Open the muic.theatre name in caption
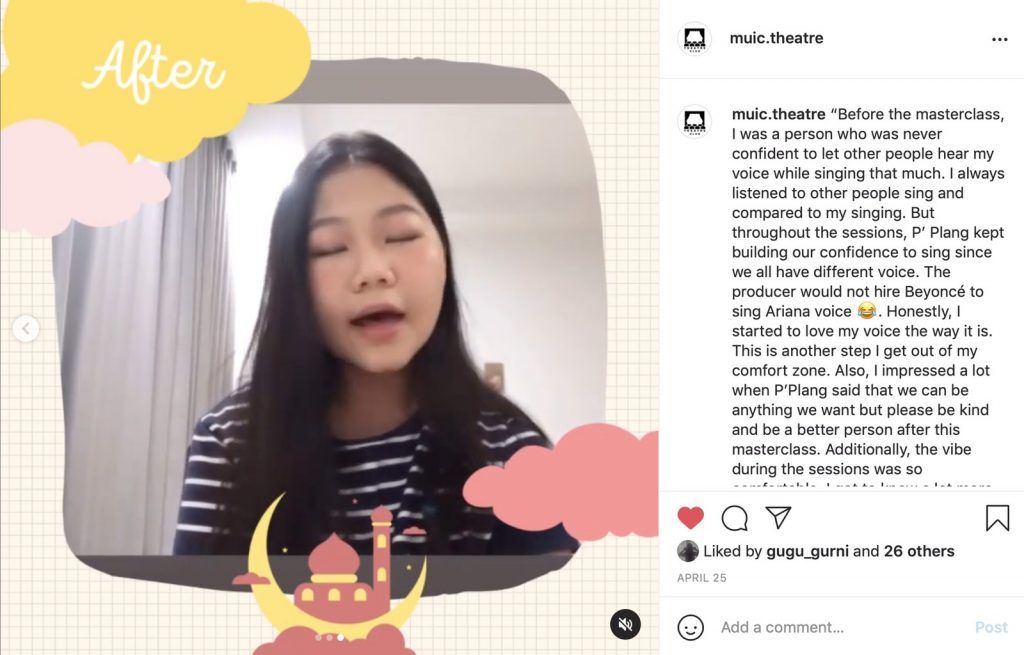Viewport: 1024px width, 655px height. coord(778,114)
